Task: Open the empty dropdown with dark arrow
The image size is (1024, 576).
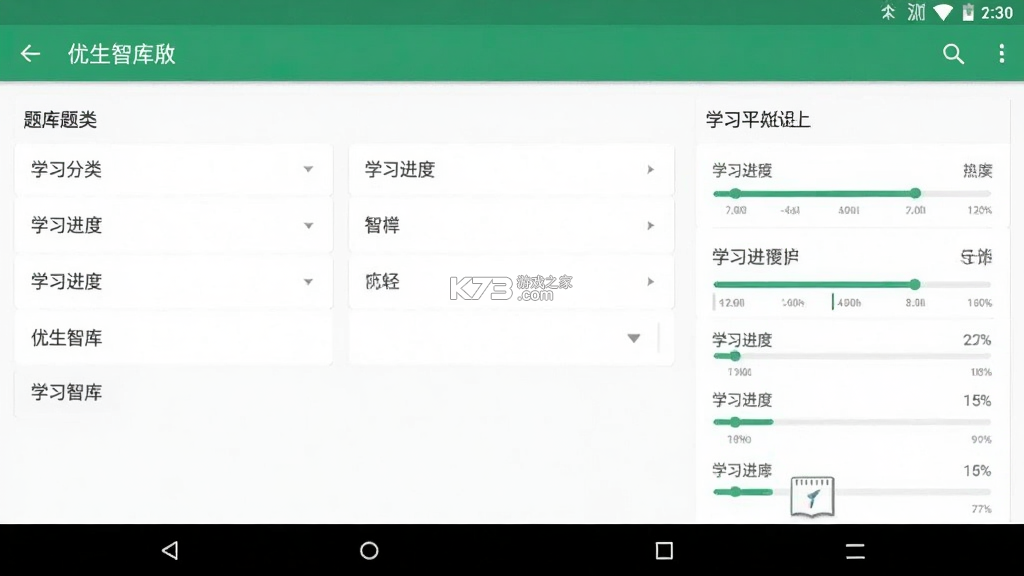Action: [633, 338]
